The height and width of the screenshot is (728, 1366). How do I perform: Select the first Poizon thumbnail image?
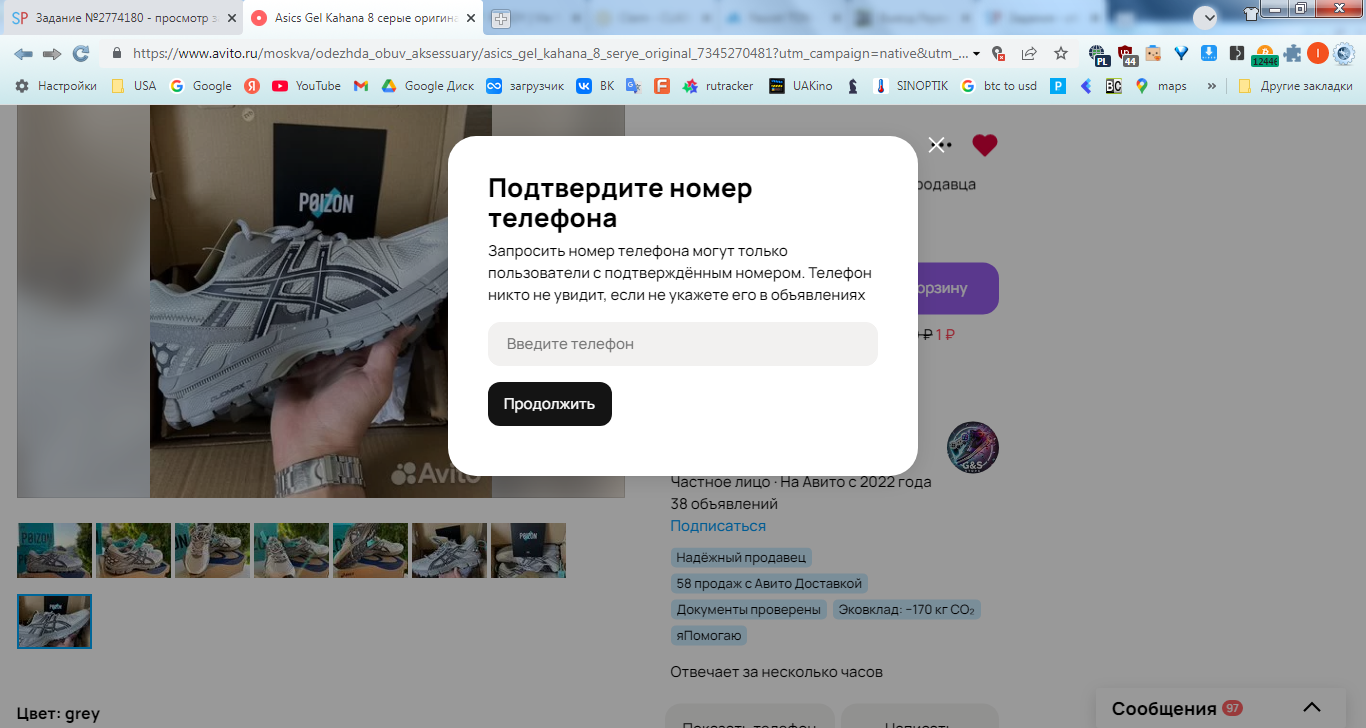point(54,550)
